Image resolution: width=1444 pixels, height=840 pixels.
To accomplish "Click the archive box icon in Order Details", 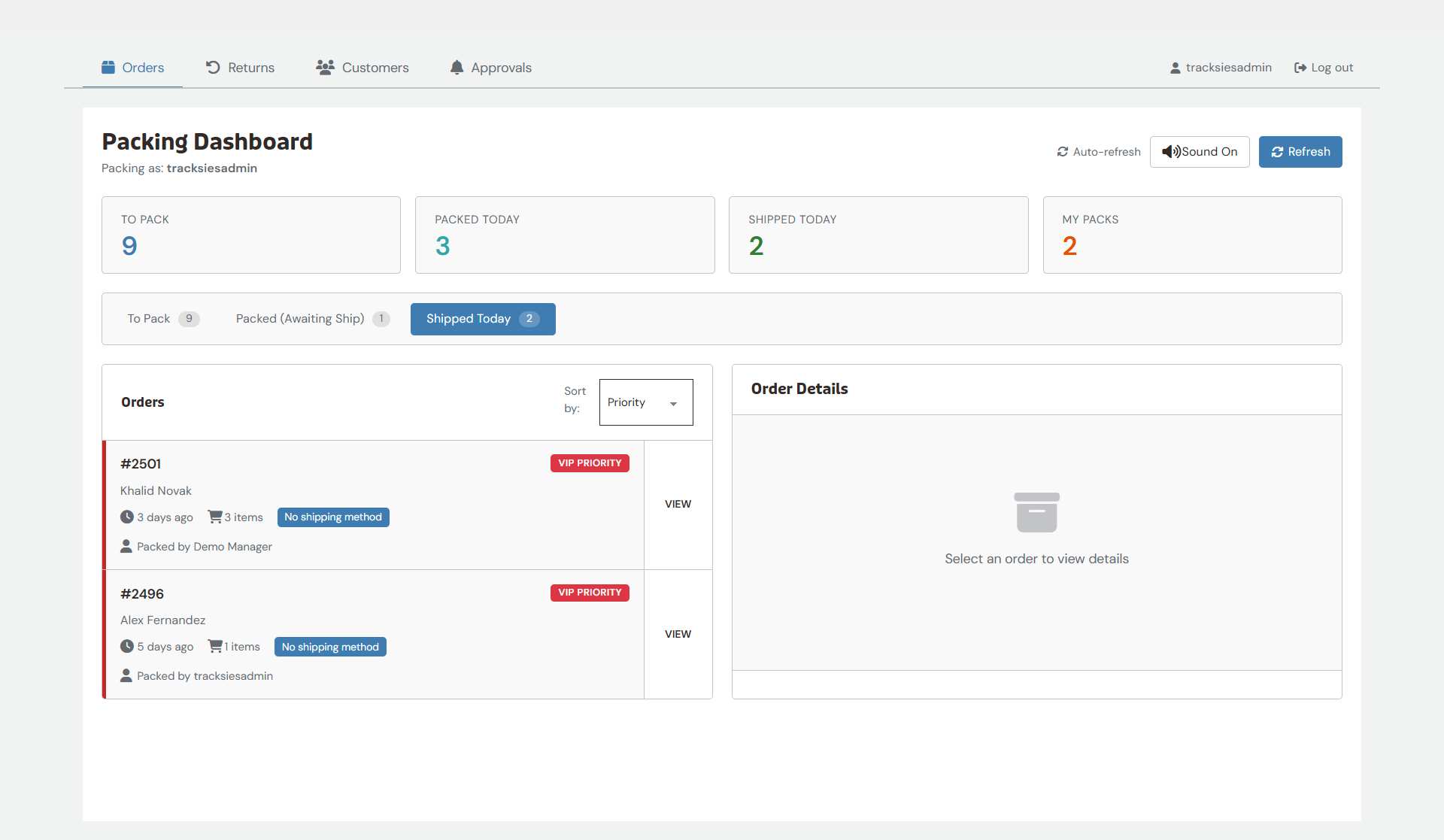I will click(1037, 513).
